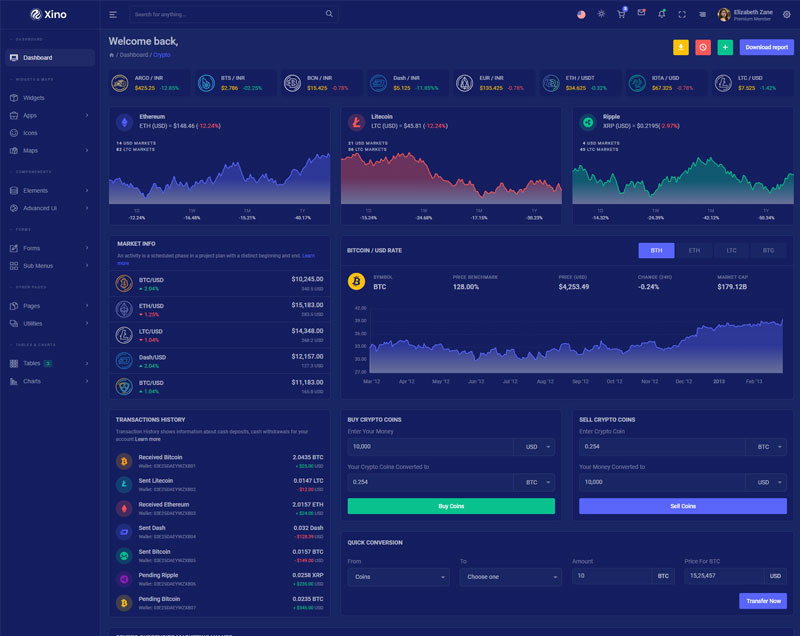The image size is (800, 636).
Task: Select the LTC tab in Bitcoin/USD Rate
Action: (x=731, y=251)
